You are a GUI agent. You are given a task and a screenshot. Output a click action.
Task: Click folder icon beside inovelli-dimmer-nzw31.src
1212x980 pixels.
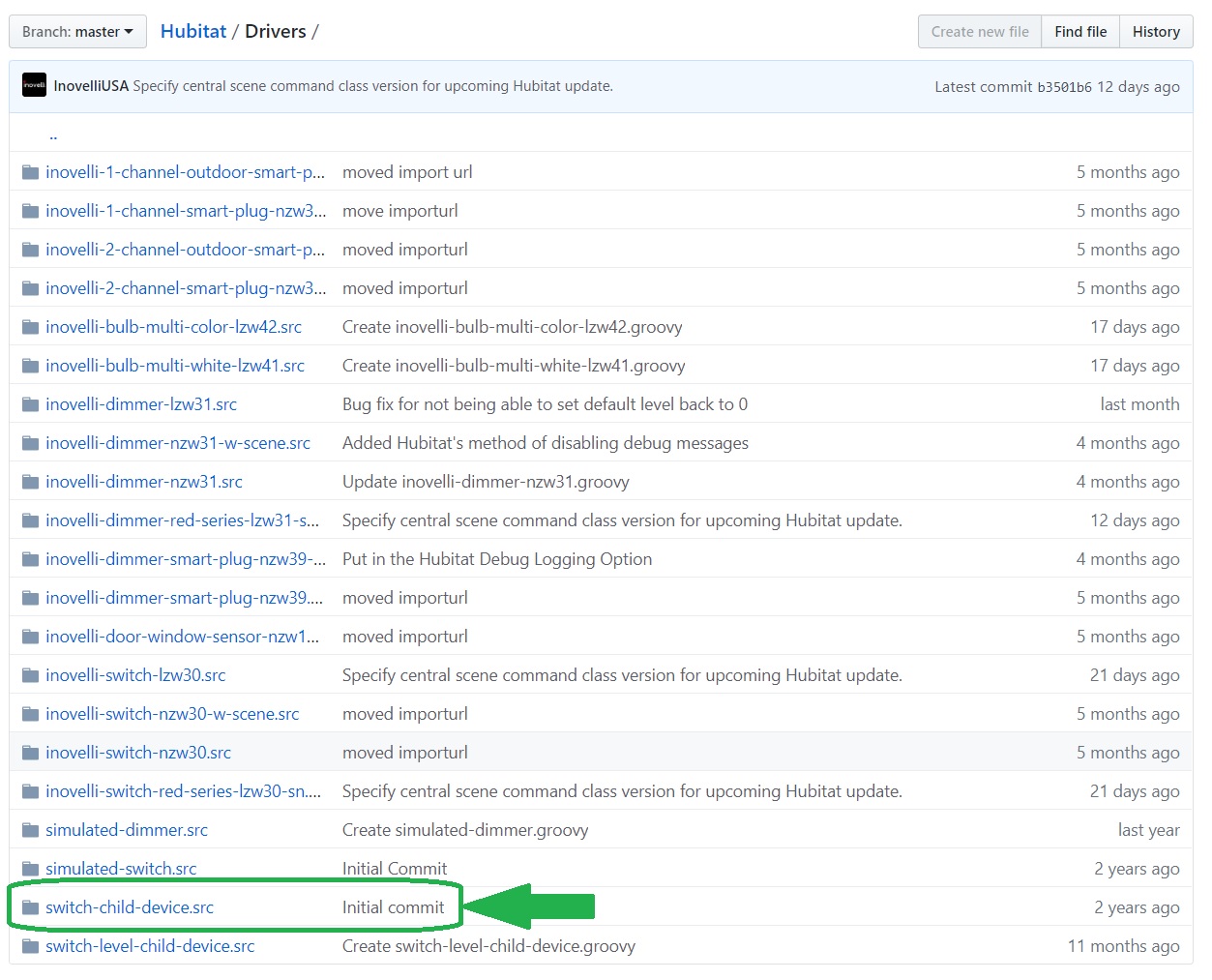pos(30,482)
